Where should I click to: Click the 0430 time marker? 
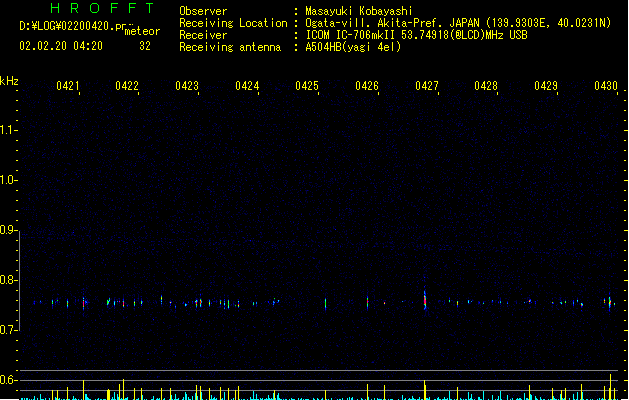click(x=606, y=86)
